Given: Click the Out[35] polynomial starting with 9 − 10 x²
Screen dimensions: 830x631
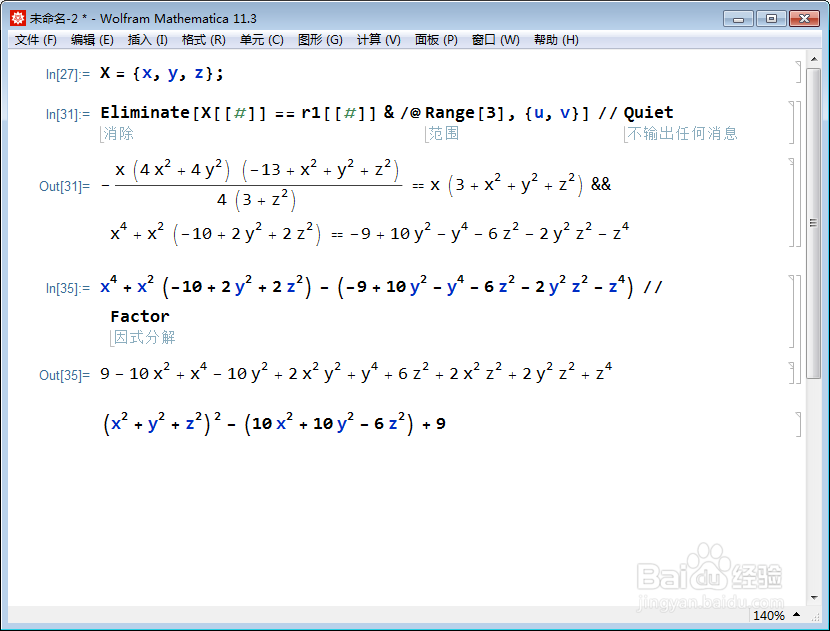Looking at the screenshot, I should [x=356, y=373].
